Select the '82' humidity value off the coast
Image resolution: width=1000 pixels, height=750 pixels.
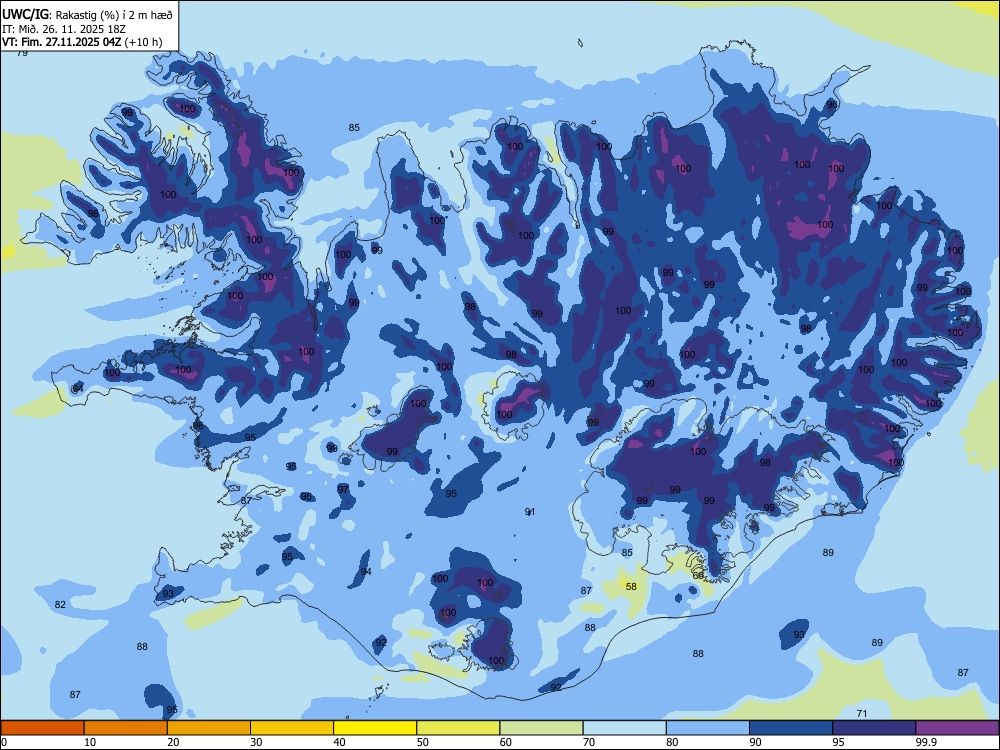tap(60, 605)
